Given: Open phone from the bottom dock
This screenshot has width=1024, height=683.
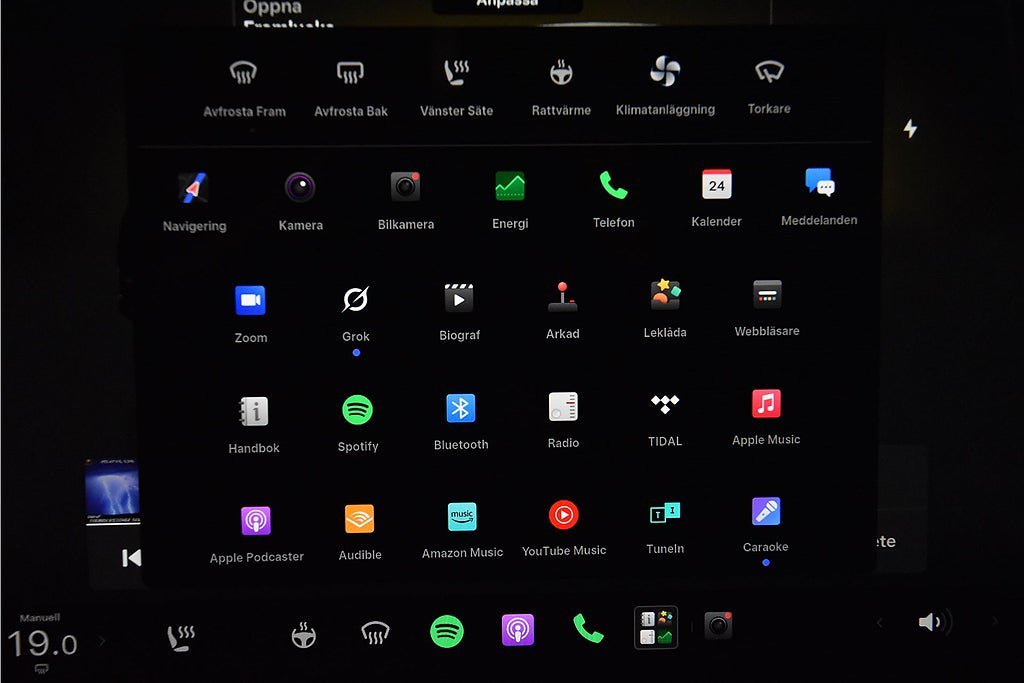Looking at the screenshot, I should point(588,628).
